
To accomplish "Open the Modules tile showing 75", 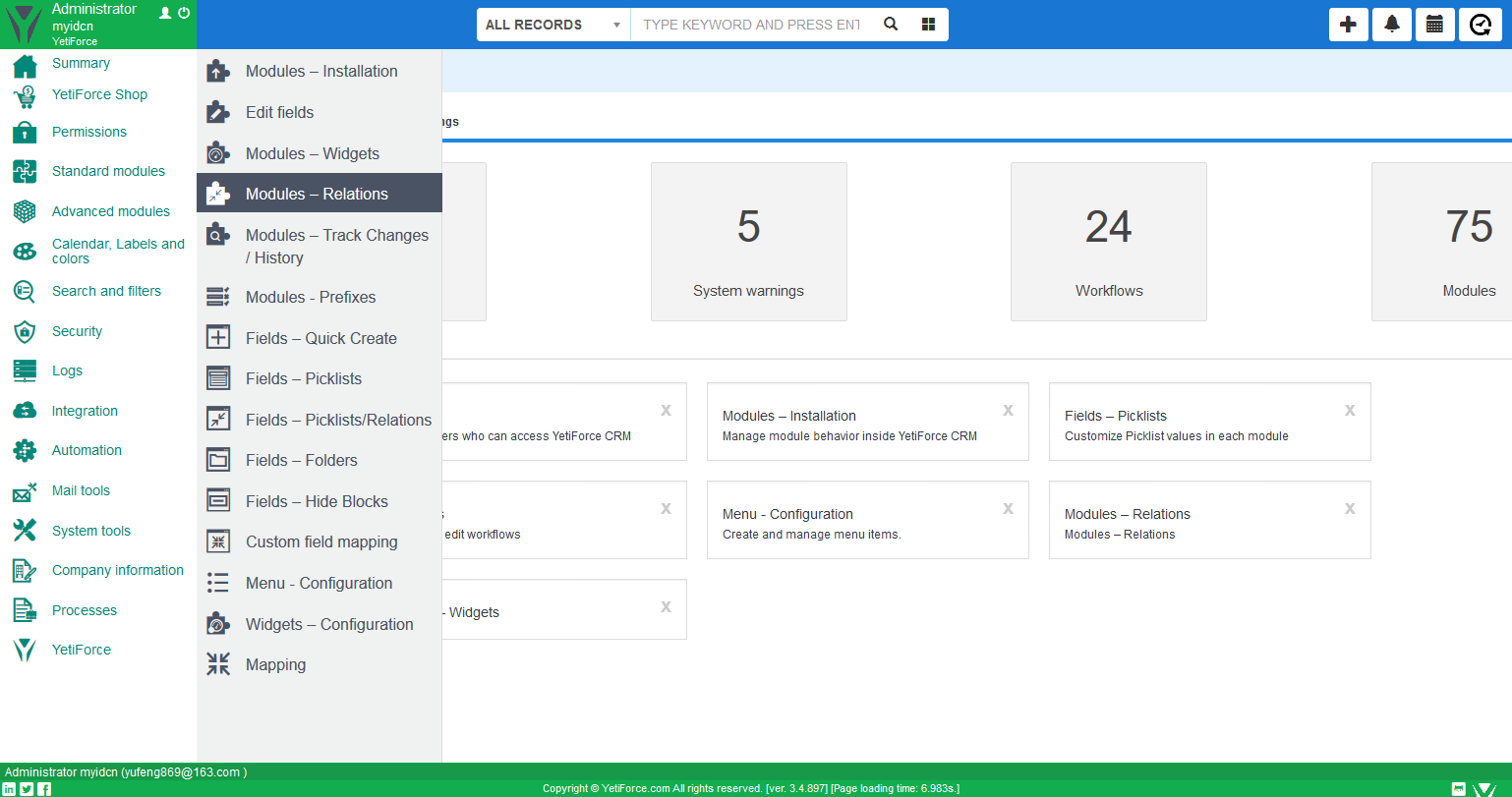I will point(1442,242).
